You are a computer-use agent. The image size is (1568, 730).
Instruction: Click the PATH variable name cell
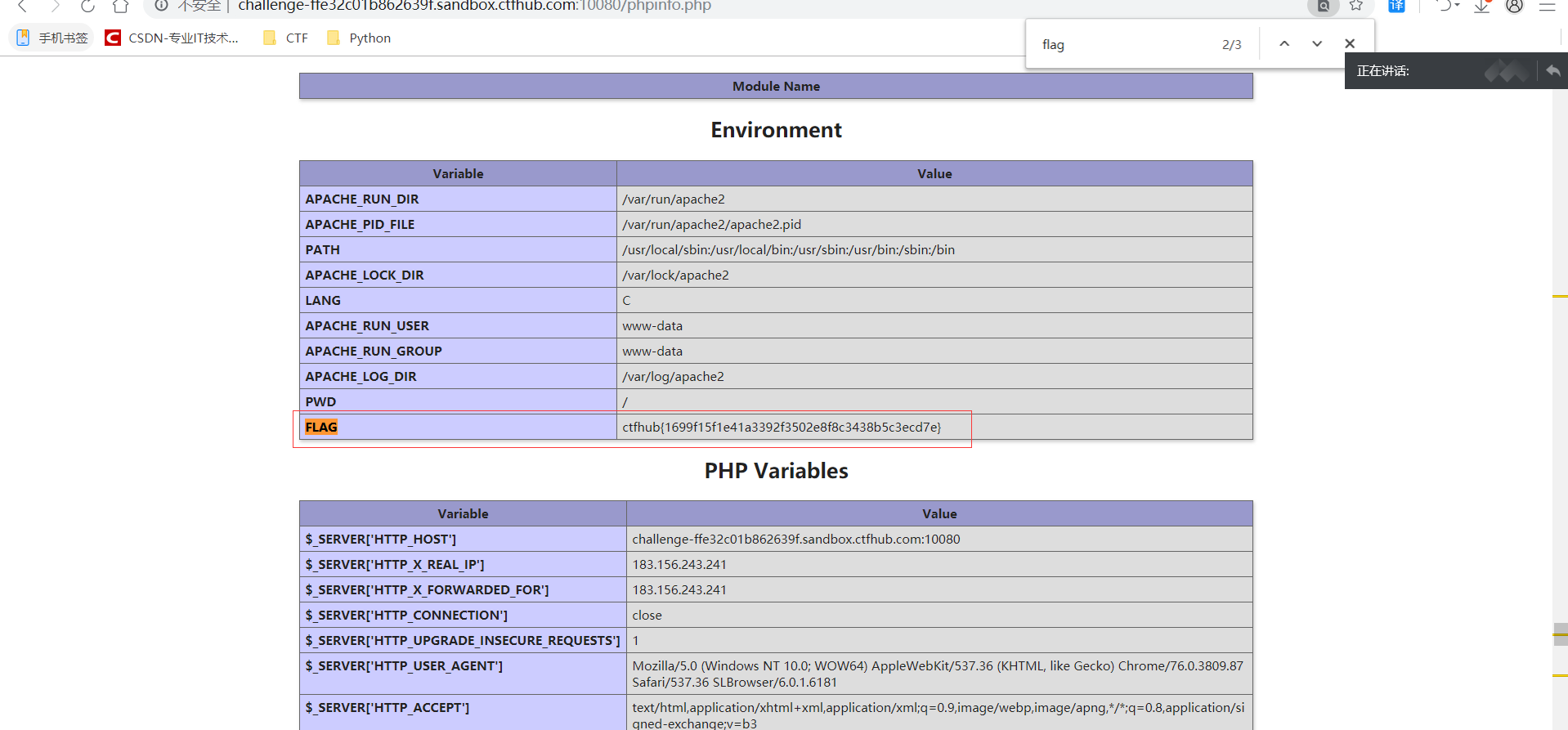pyautogui.click(x=458, y=249)
